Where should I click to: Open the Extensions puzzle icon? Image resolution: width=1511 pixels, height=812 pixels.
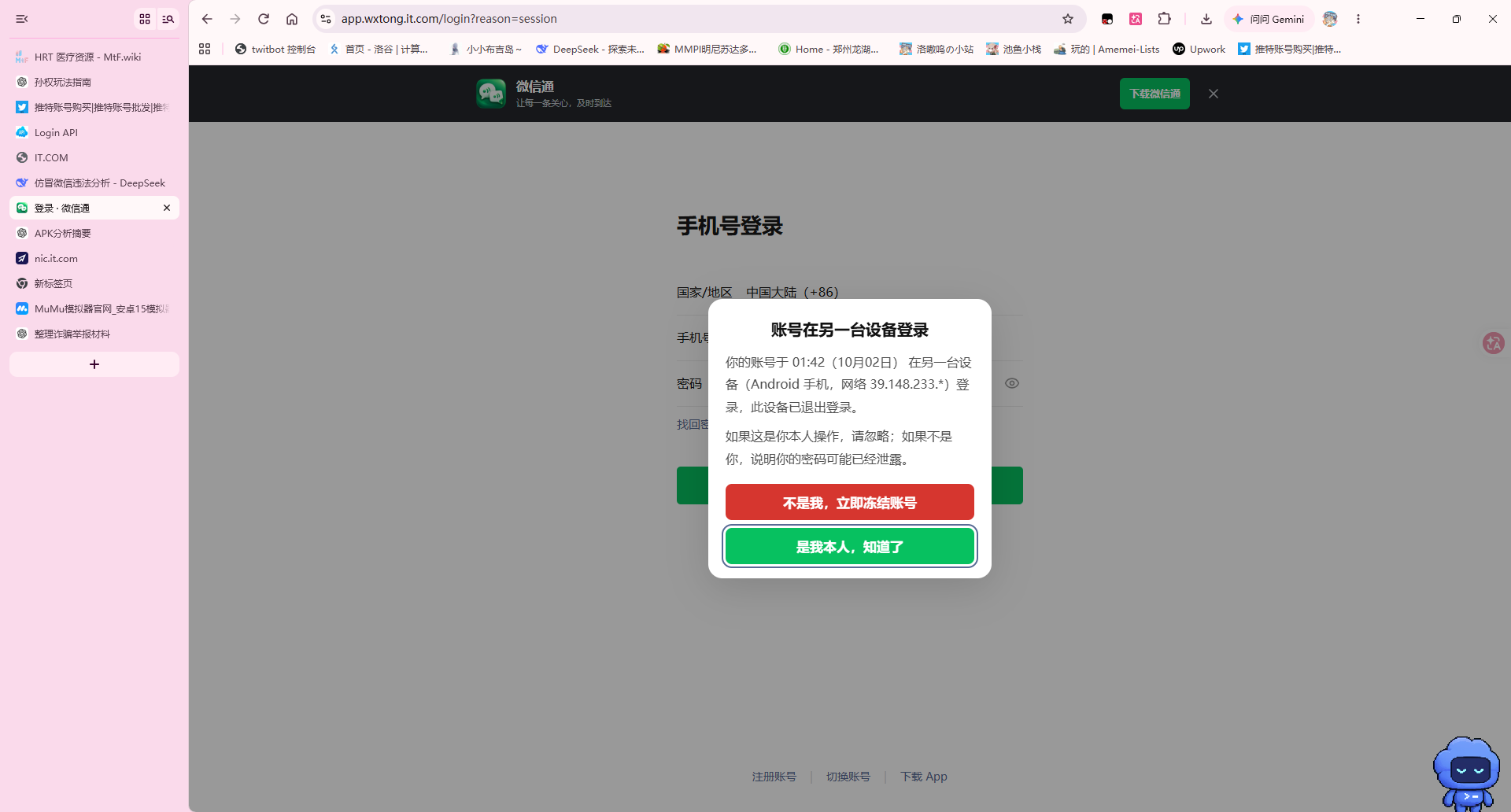(x=1165, y=19)
